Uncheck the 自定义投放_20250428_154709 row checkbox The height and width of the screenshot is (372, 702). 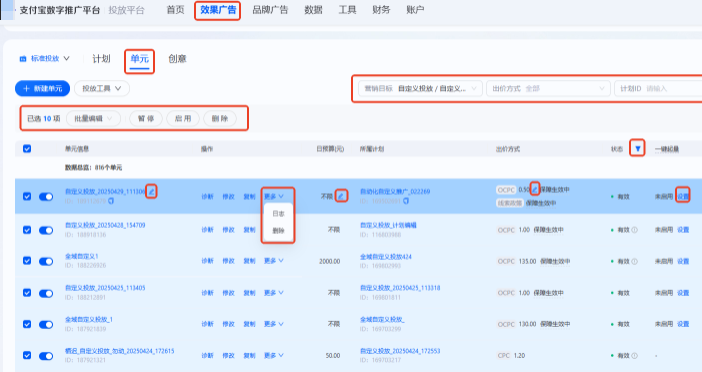[27, 230]
